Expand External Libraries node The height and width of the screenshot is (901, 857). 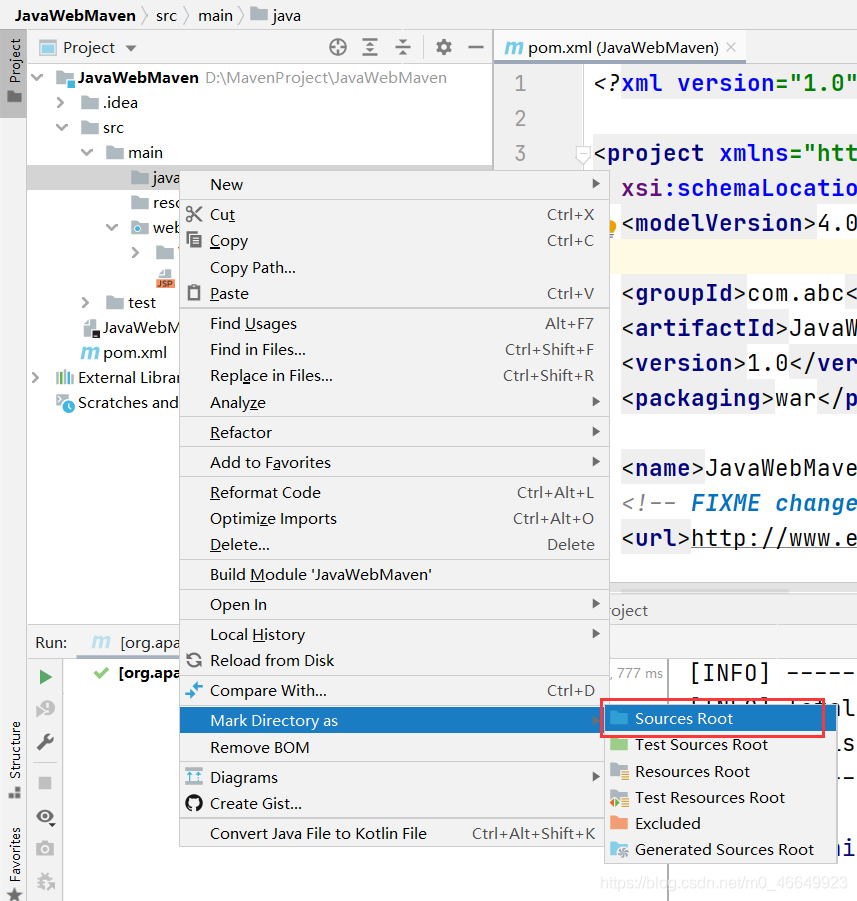pyautogui.click(x=36, y=378)
